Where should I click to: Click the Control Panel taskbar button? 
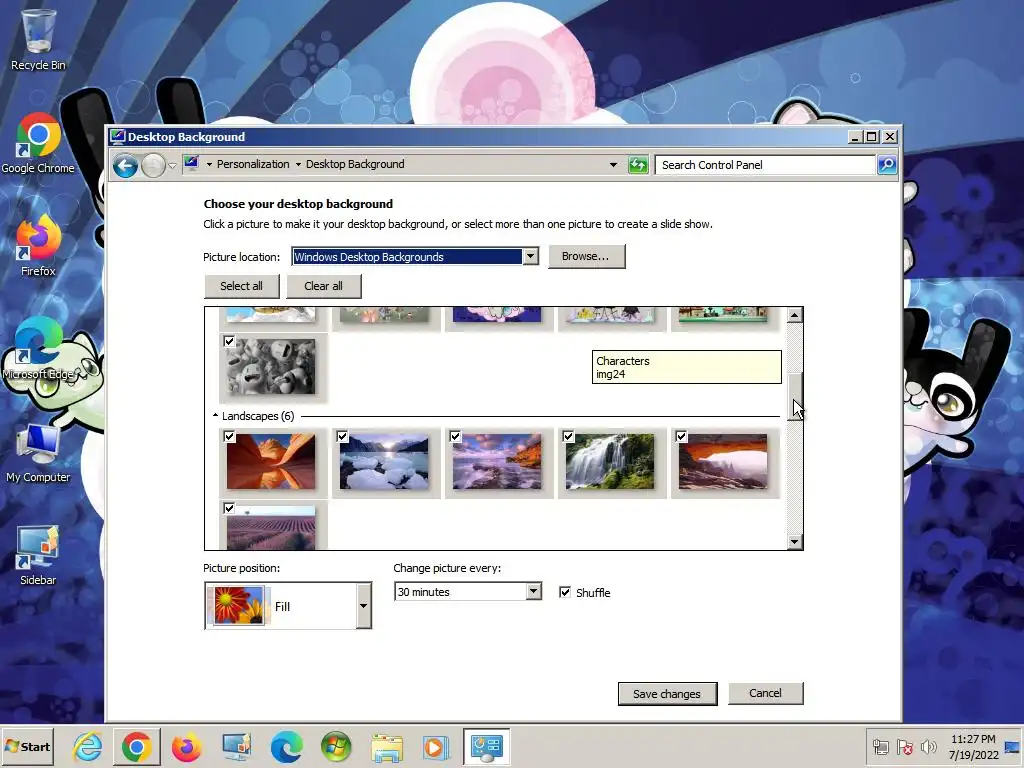point(487,746)
